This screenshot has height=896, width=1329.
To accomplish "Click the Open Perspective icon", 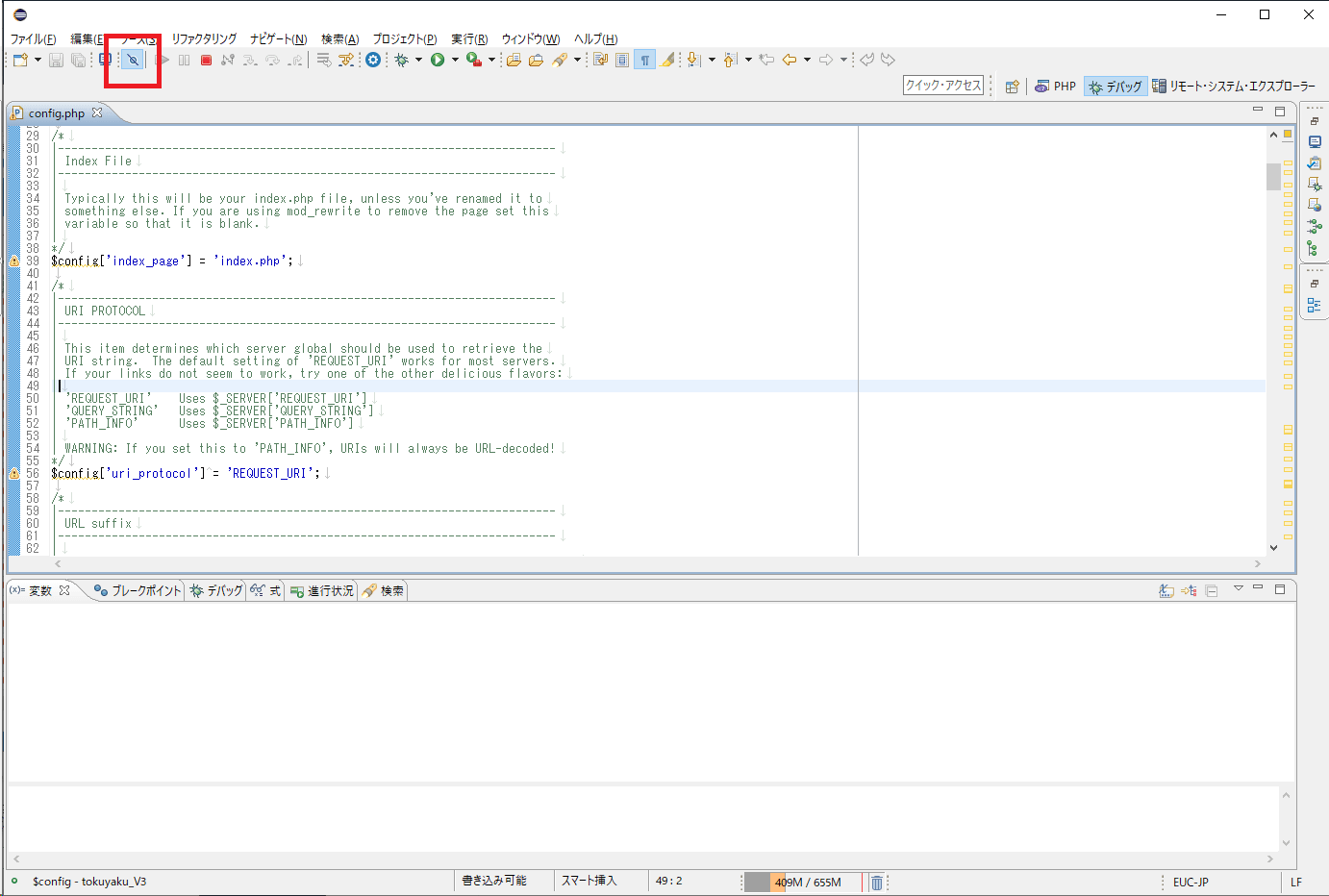I will (x=1012, y=87).
